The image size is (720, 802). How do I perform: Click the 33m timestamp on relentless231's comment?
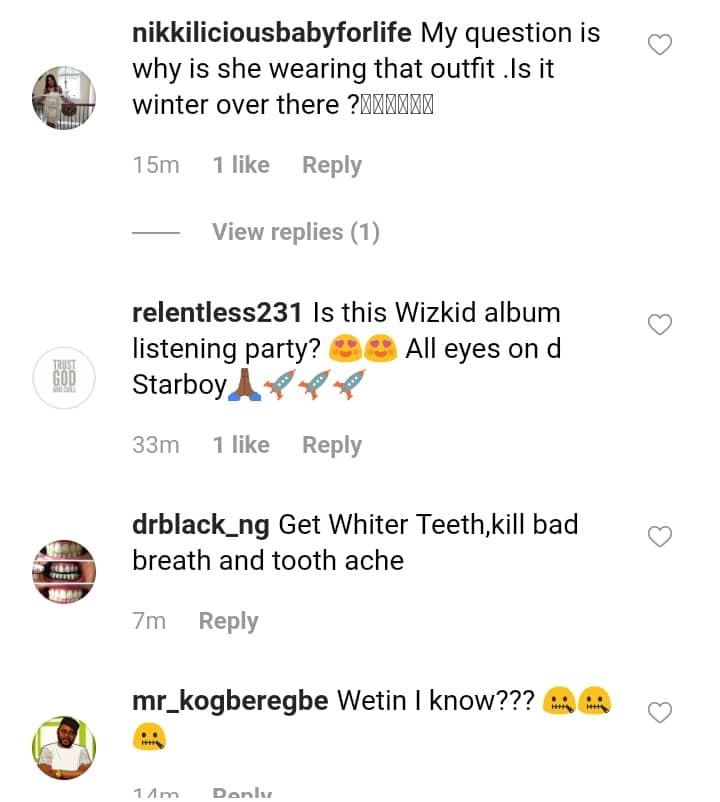click(156, 445)
